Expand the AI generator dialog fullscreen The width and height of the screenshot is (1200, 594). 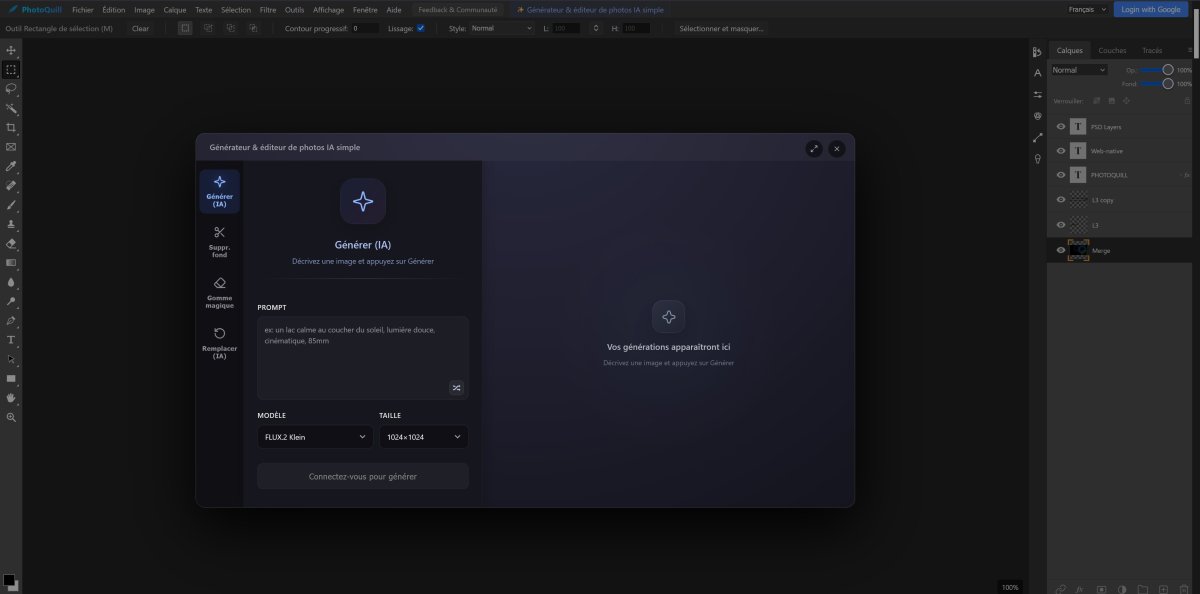point(814,148)
